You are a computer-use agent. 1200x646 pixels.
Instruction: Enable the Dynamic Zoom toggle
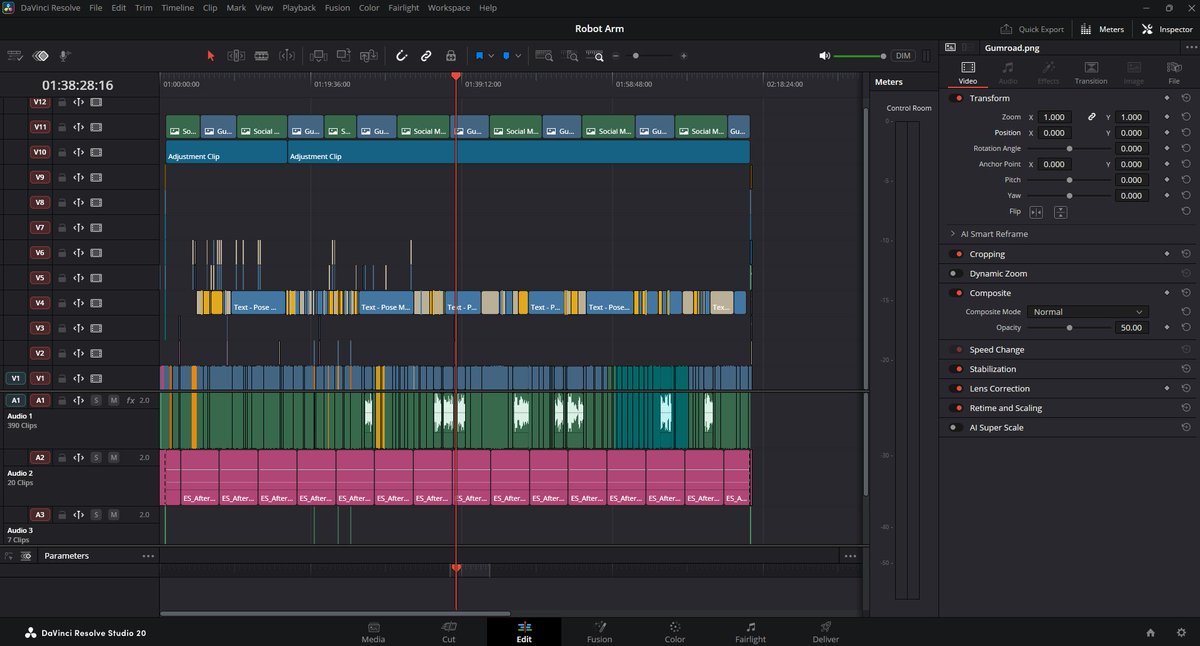957,273
